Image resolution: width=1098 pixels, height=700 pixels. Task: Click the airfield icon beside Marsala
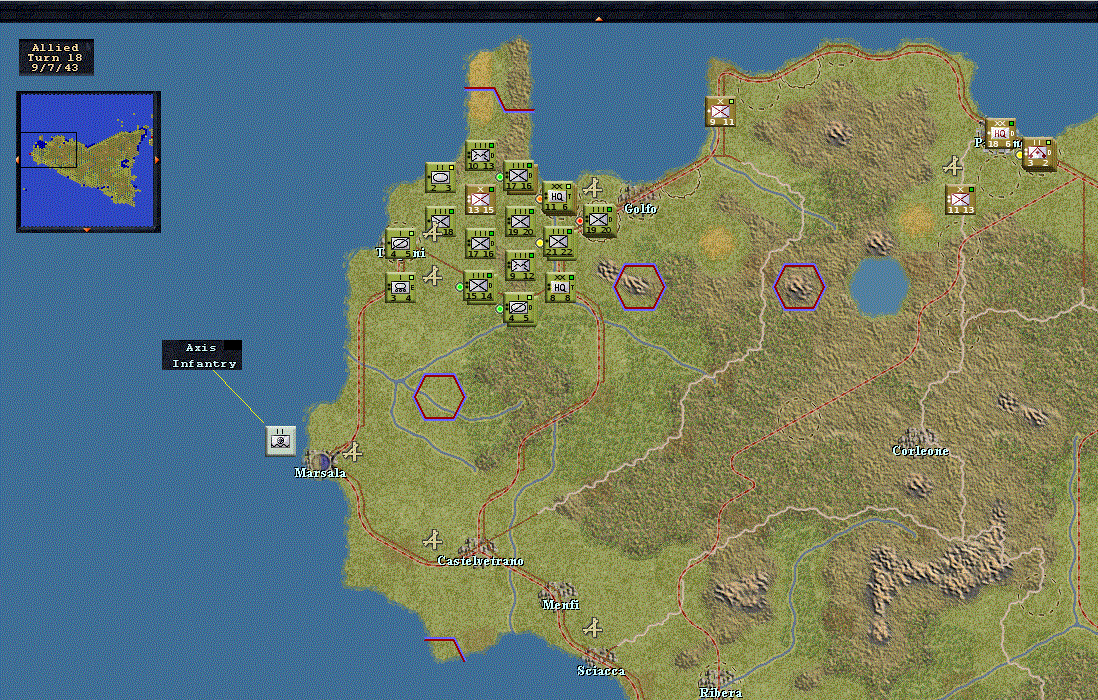click(x=354, y=452)
